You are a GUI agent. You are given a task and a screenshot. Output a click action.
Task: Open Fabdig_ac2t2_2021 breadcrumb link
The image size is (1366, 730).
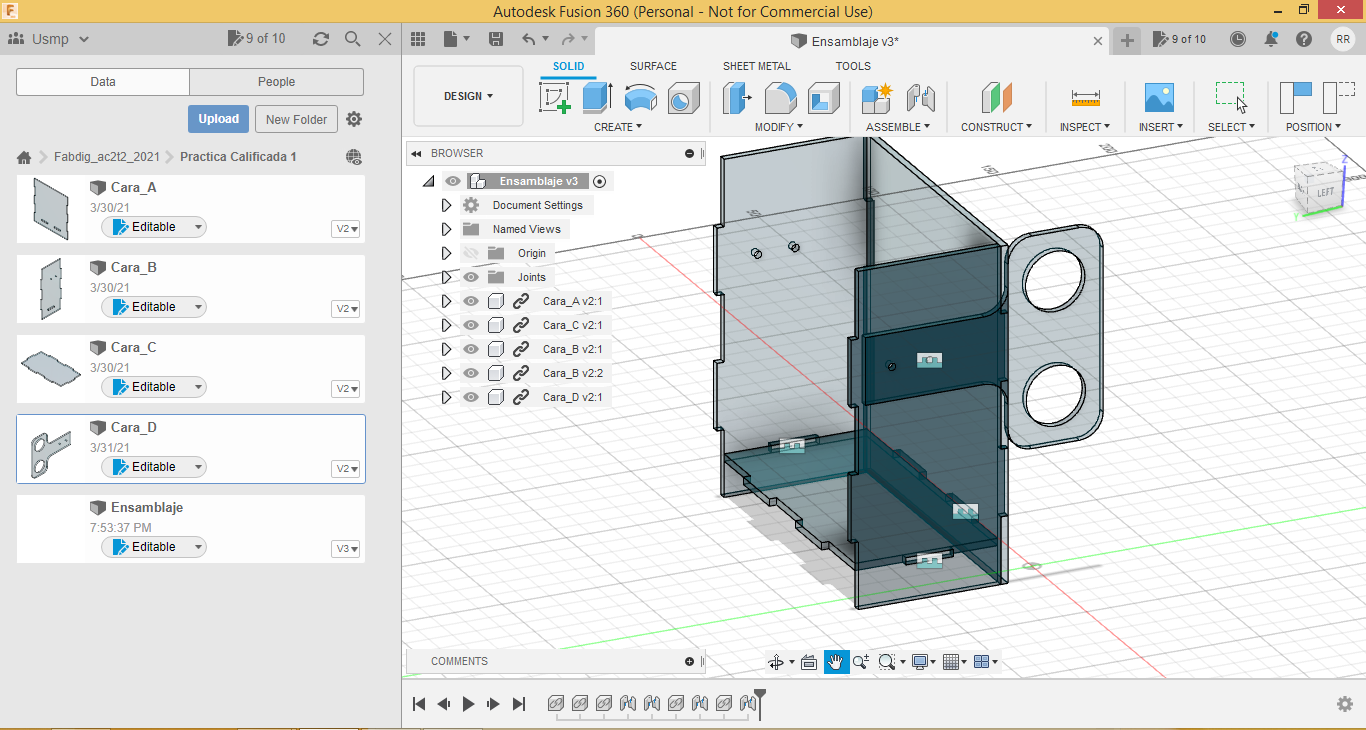point(107,157)
